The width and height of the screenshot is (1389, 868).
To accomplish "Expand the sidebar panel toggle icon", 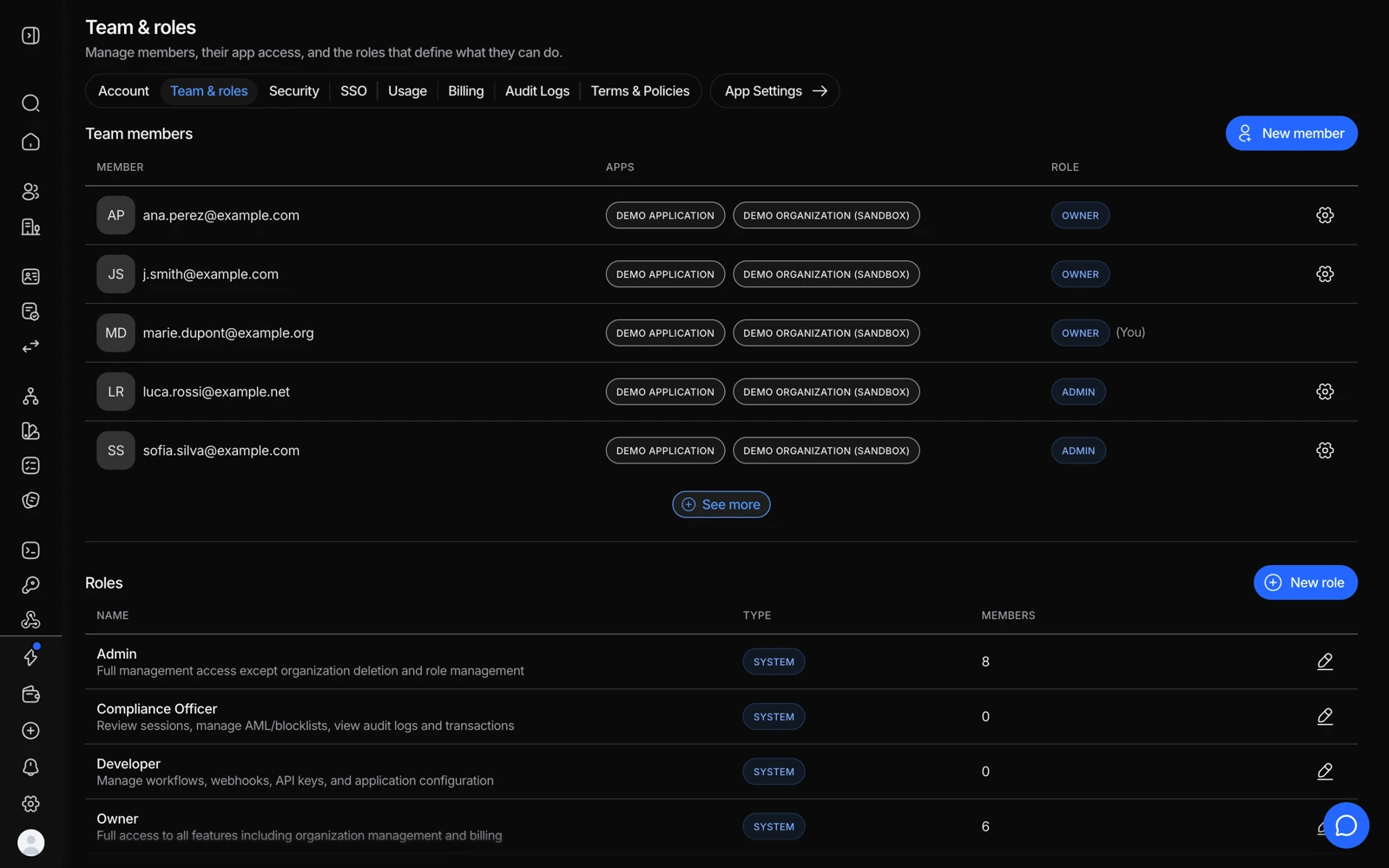I will [x=30, y=36].
